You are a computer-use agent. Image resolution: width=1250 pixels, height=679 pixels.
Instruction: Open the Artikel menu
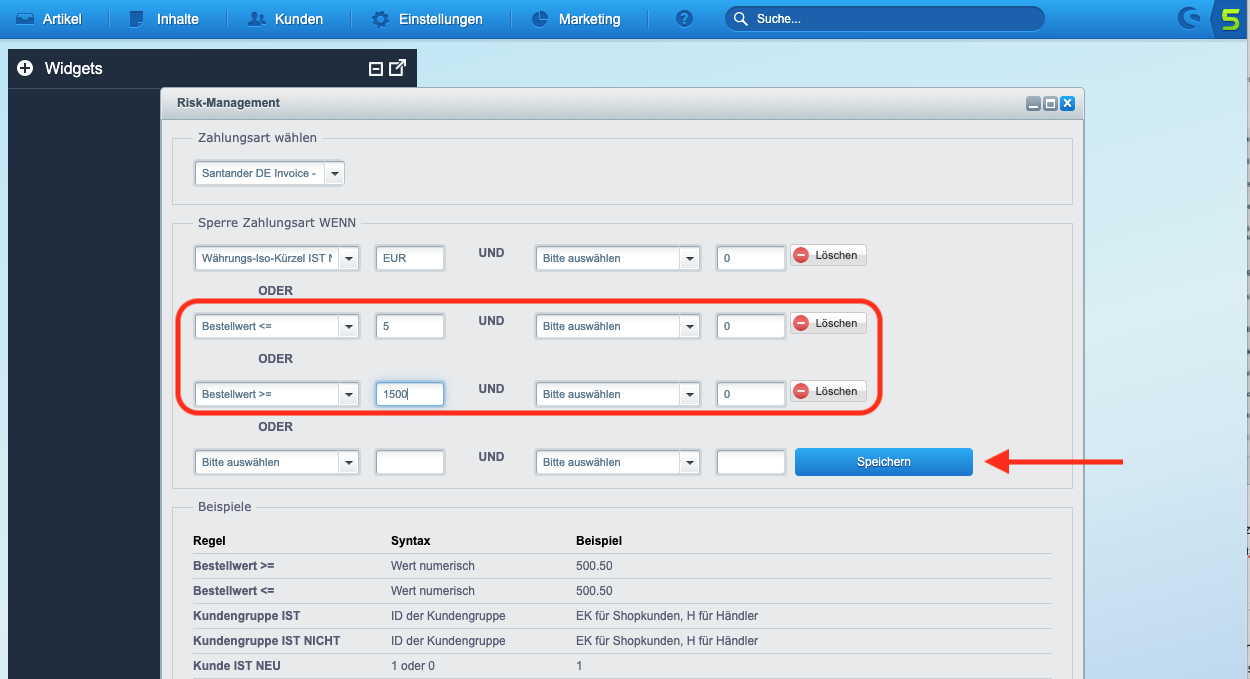point(48,19)
